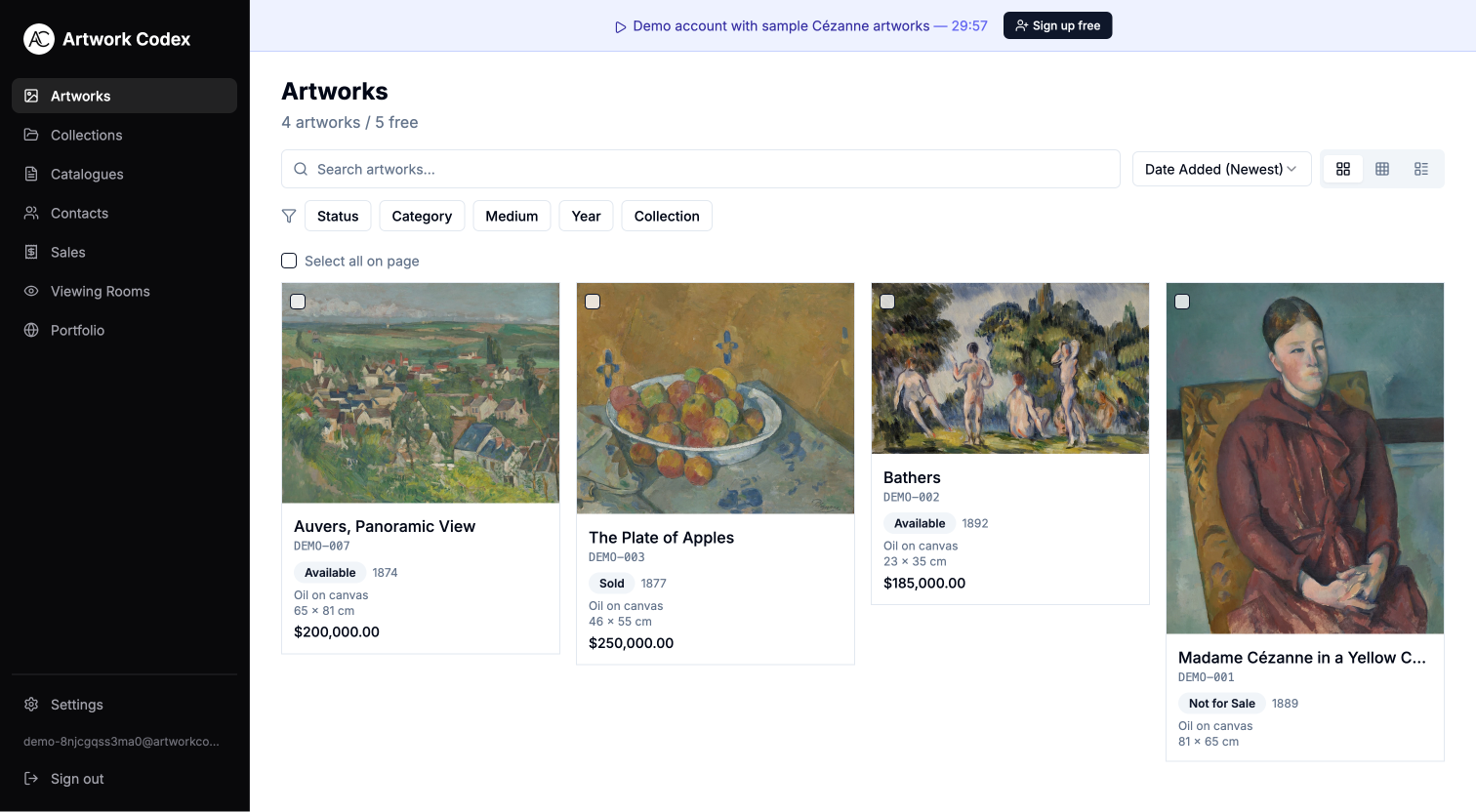
Task: Open the Status filter
Action: click(x=337, y=216)
